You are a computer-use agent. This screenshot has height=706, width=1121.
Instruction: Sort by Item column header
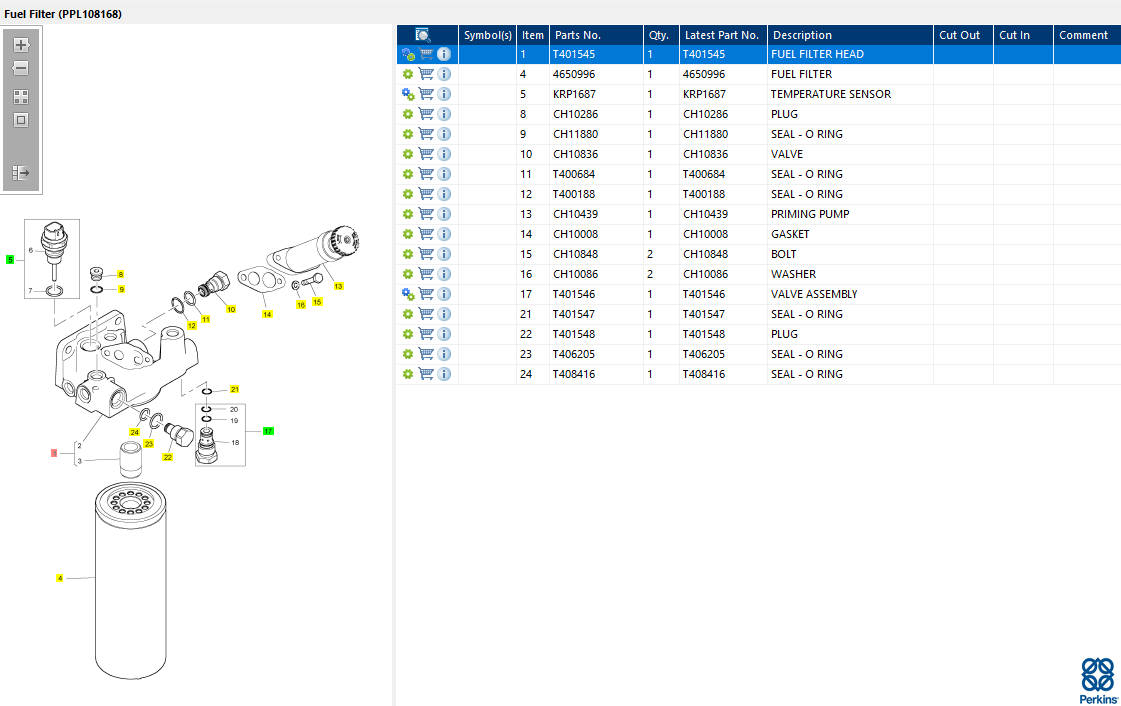533,35
